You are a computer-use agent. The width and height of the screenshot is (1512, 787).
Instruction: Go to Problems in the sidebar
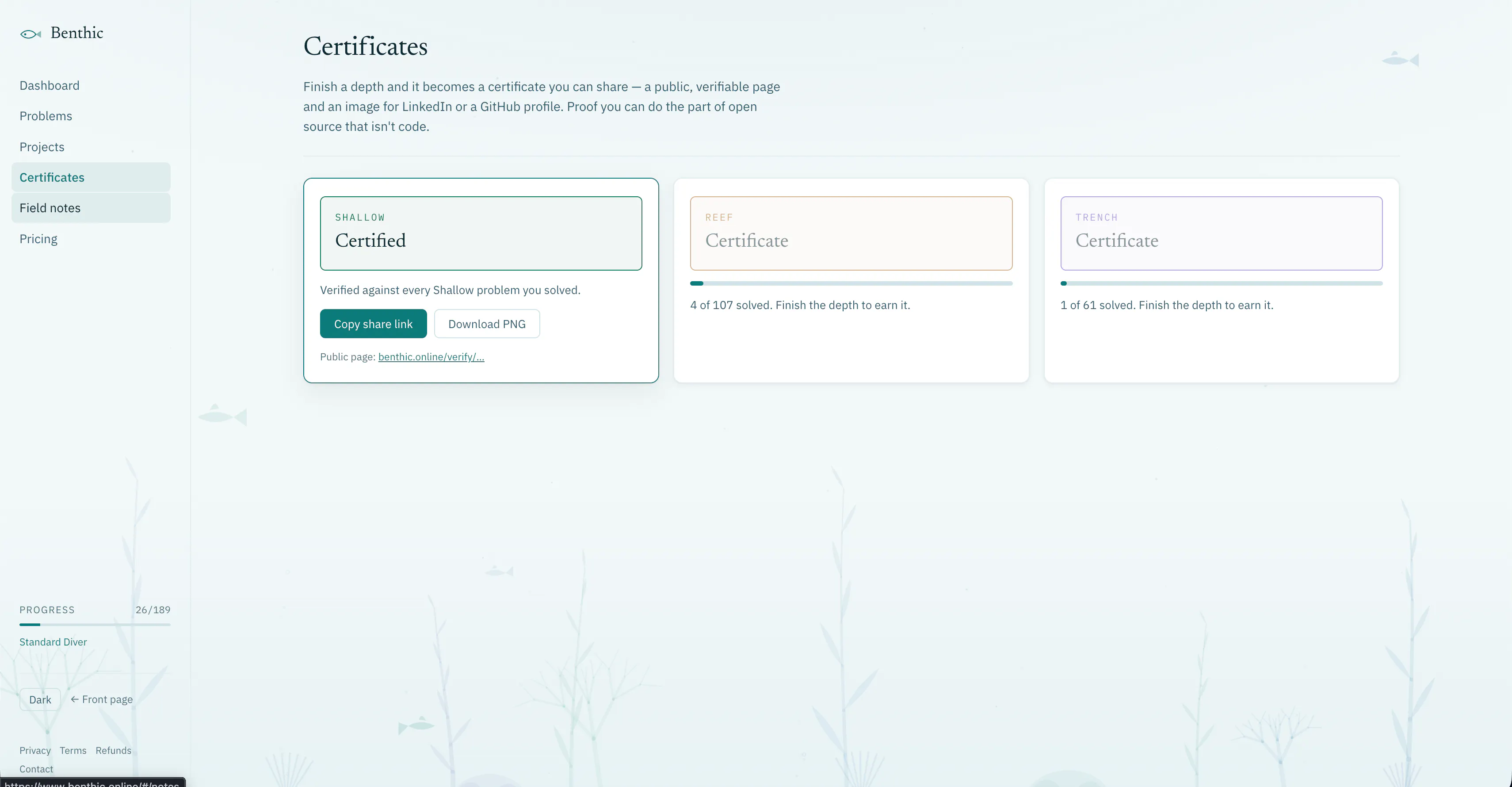coord(91,116)
